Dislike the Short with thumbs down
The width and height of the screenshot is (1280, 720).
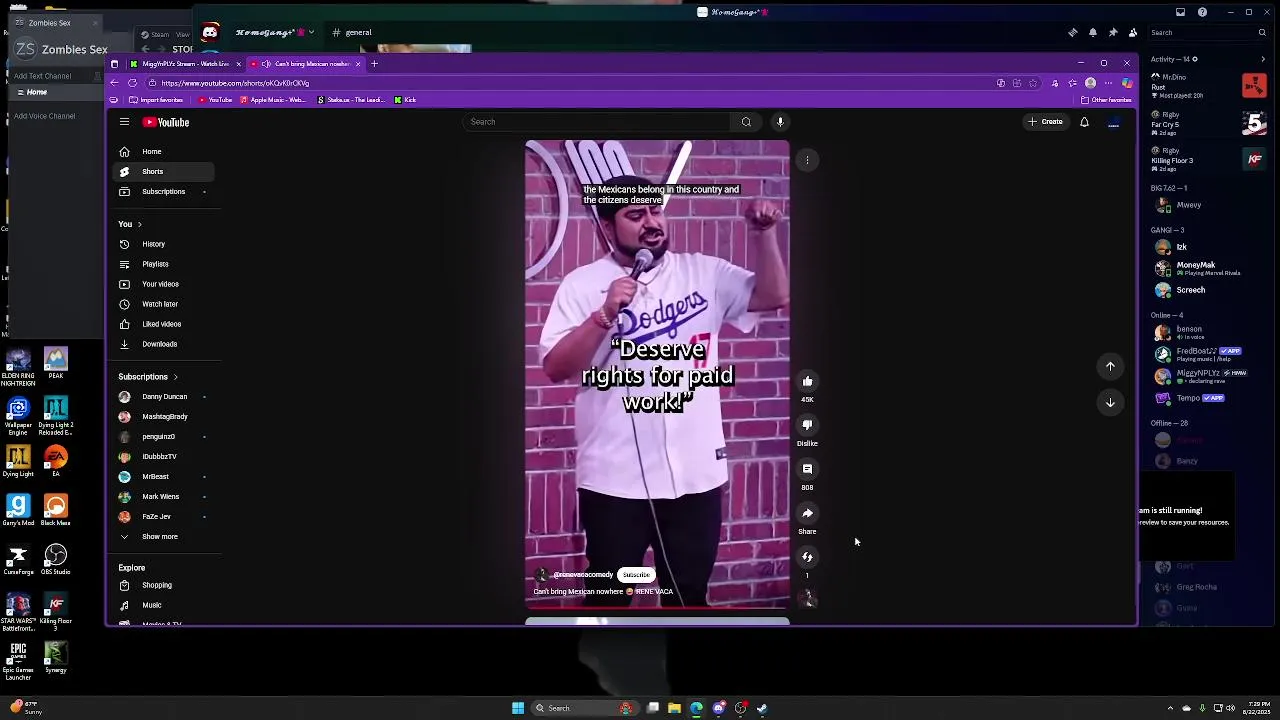(807, 425)
